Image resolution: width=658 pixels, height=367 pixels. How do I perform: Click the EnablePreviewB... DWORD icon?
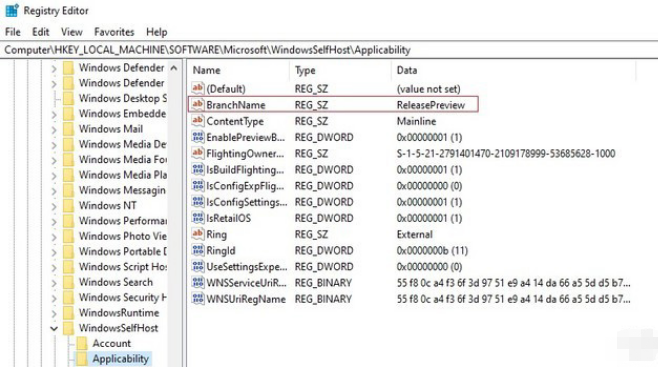[x=198, y=137]
